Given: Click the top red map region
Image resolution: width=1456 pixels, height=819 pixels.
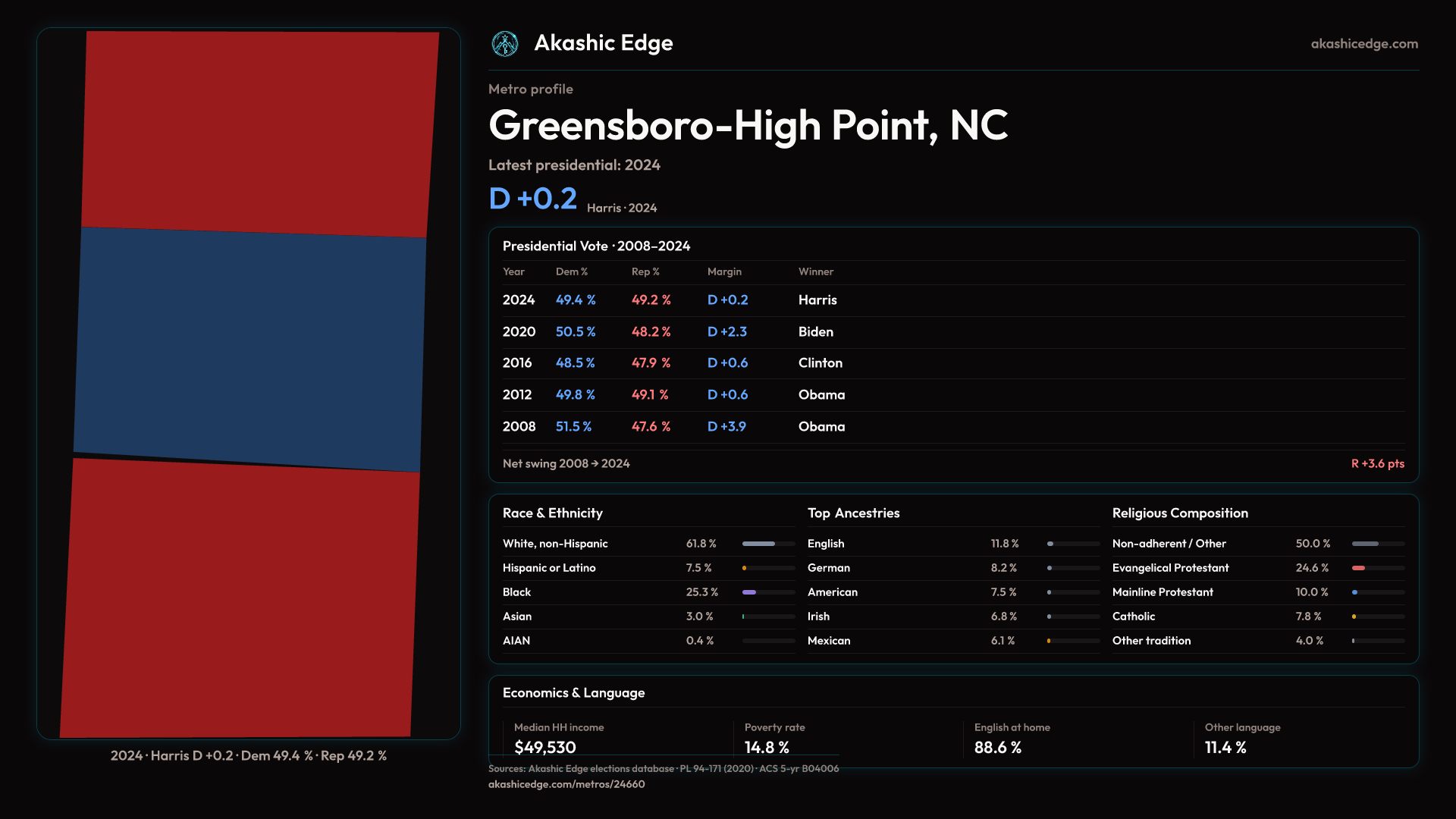Looking at the screenshot, I should pyautogui.click(x=258, y=129).
